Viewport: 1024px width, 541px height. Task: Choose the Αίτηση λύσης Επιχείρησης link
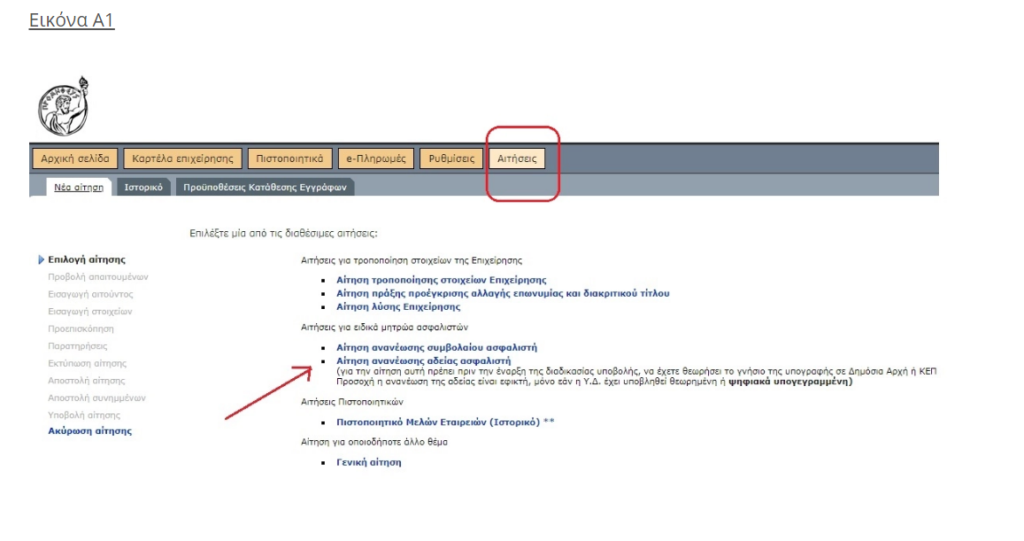[x=399, y=306]
